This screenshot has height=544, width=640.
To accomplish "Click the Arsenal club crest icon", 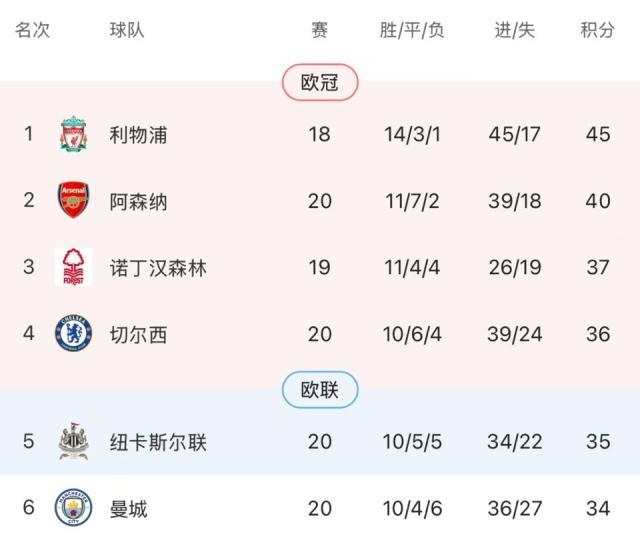I will [73, 201].
